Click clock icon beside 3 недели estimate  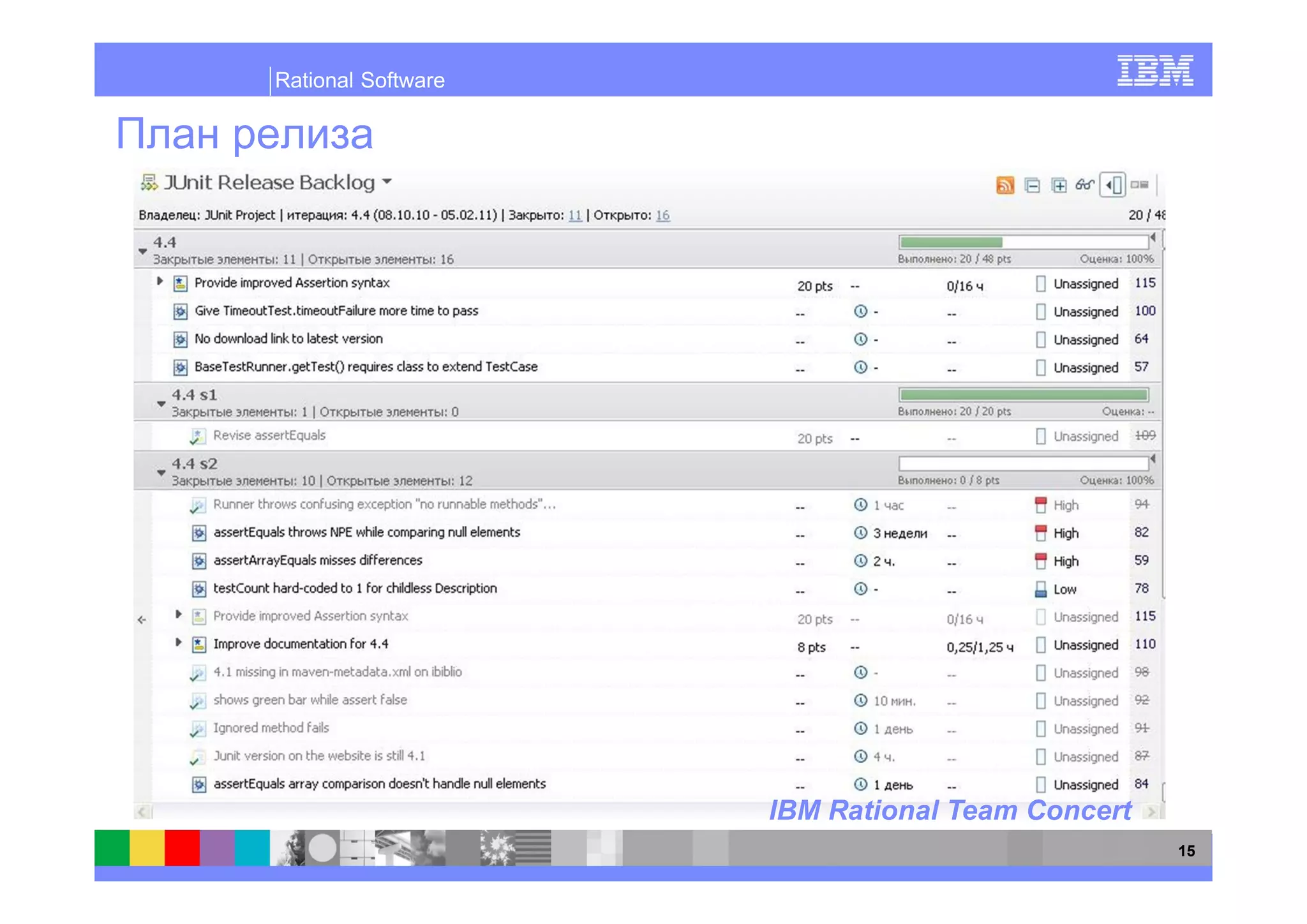(861, 533)
